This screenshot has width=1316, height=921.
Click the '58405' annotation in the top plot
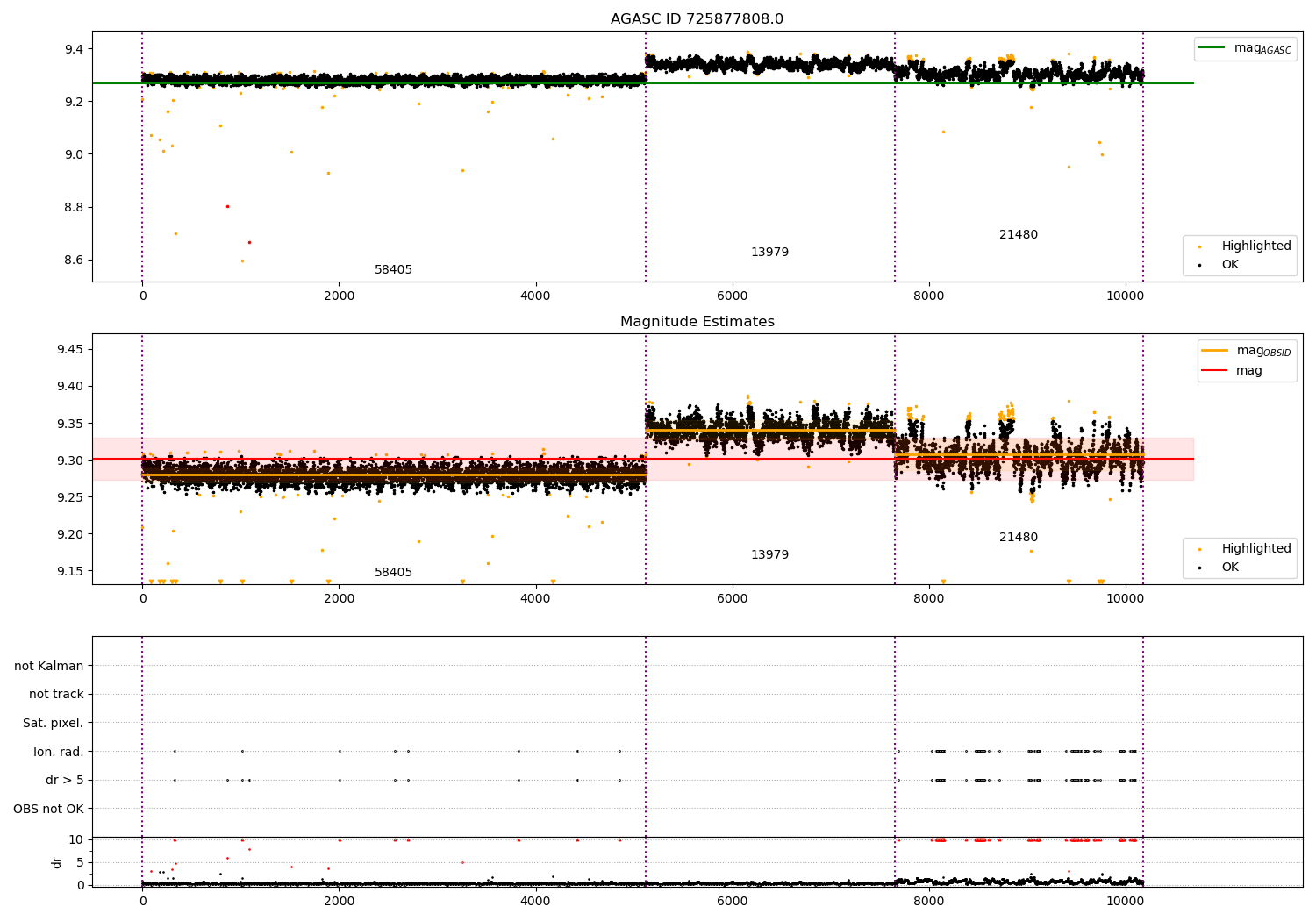pyautogui.click(x=393, y=270)
